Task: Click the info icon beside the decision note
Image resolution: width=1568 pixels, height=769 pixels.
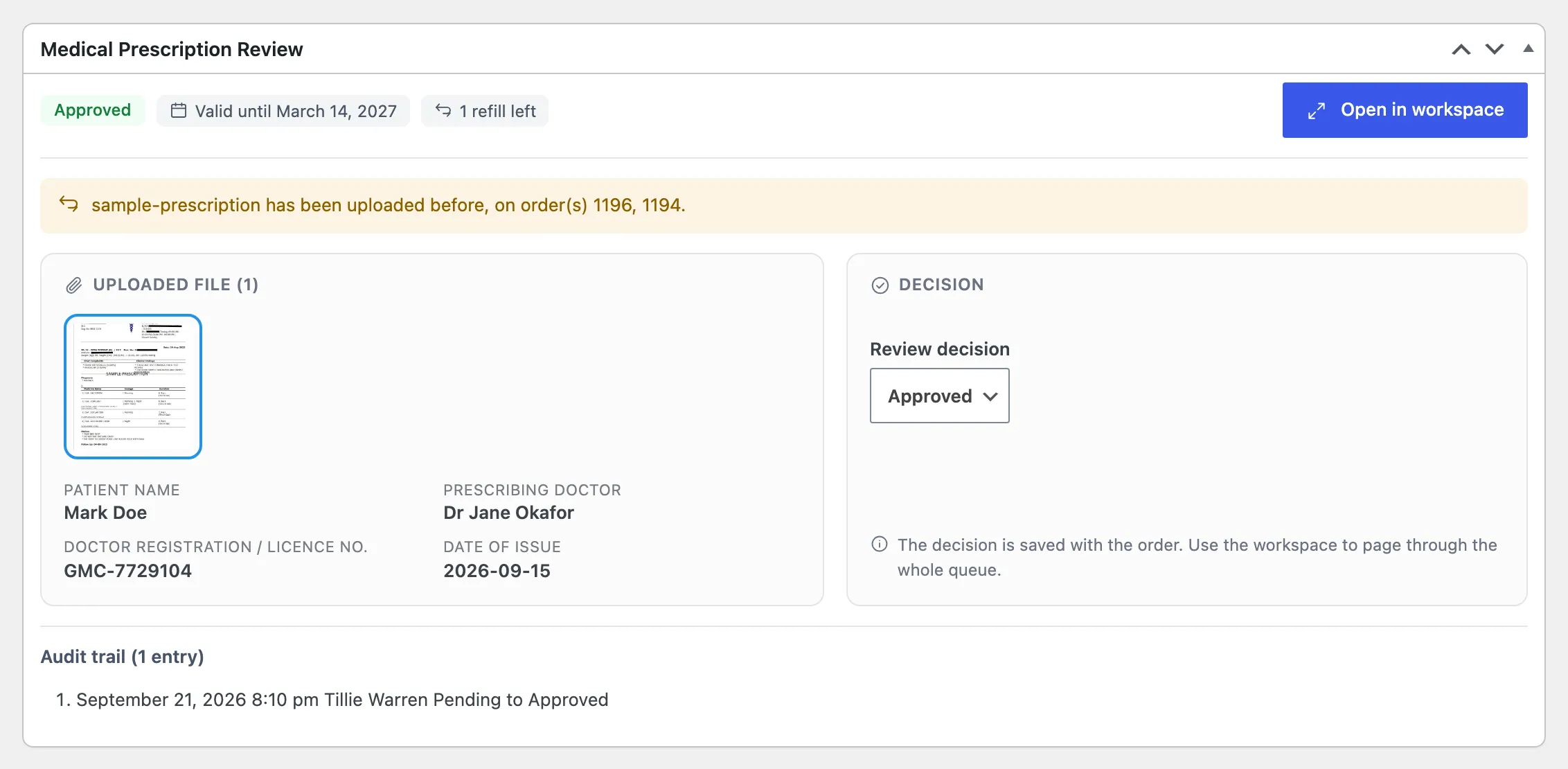Action: coord(880,545)
